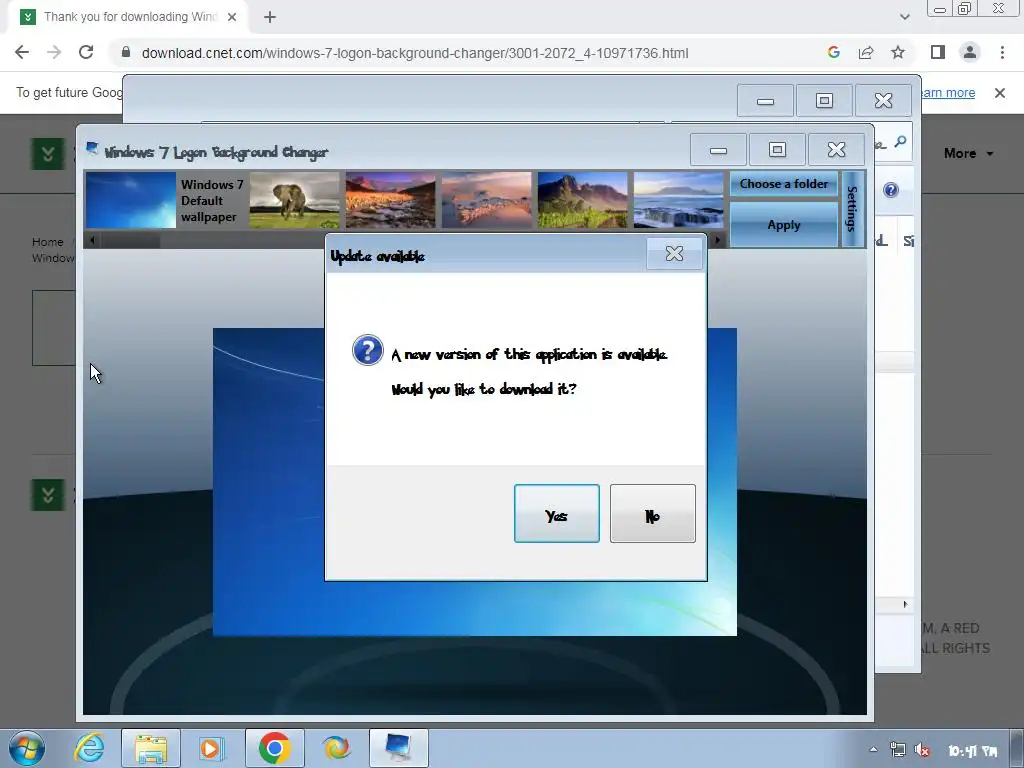
Task: Decline the update with No button
Action: tap(652, 513)
